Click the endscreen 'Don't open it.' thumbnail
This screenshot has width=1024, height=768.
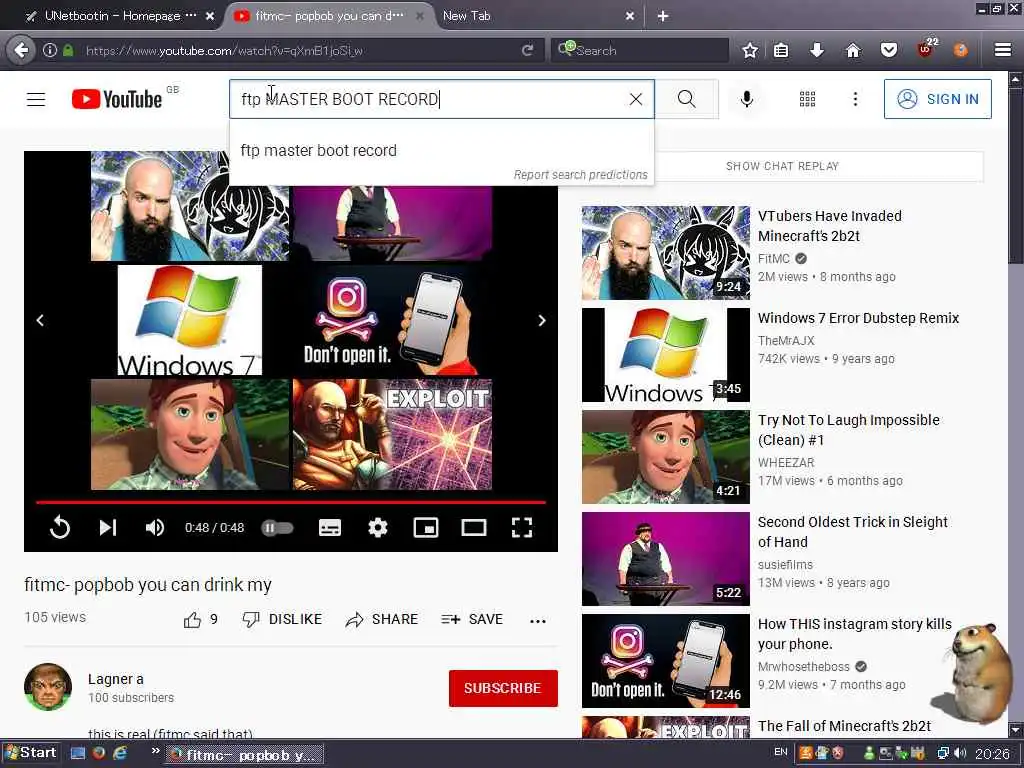[x=392, y=320]
